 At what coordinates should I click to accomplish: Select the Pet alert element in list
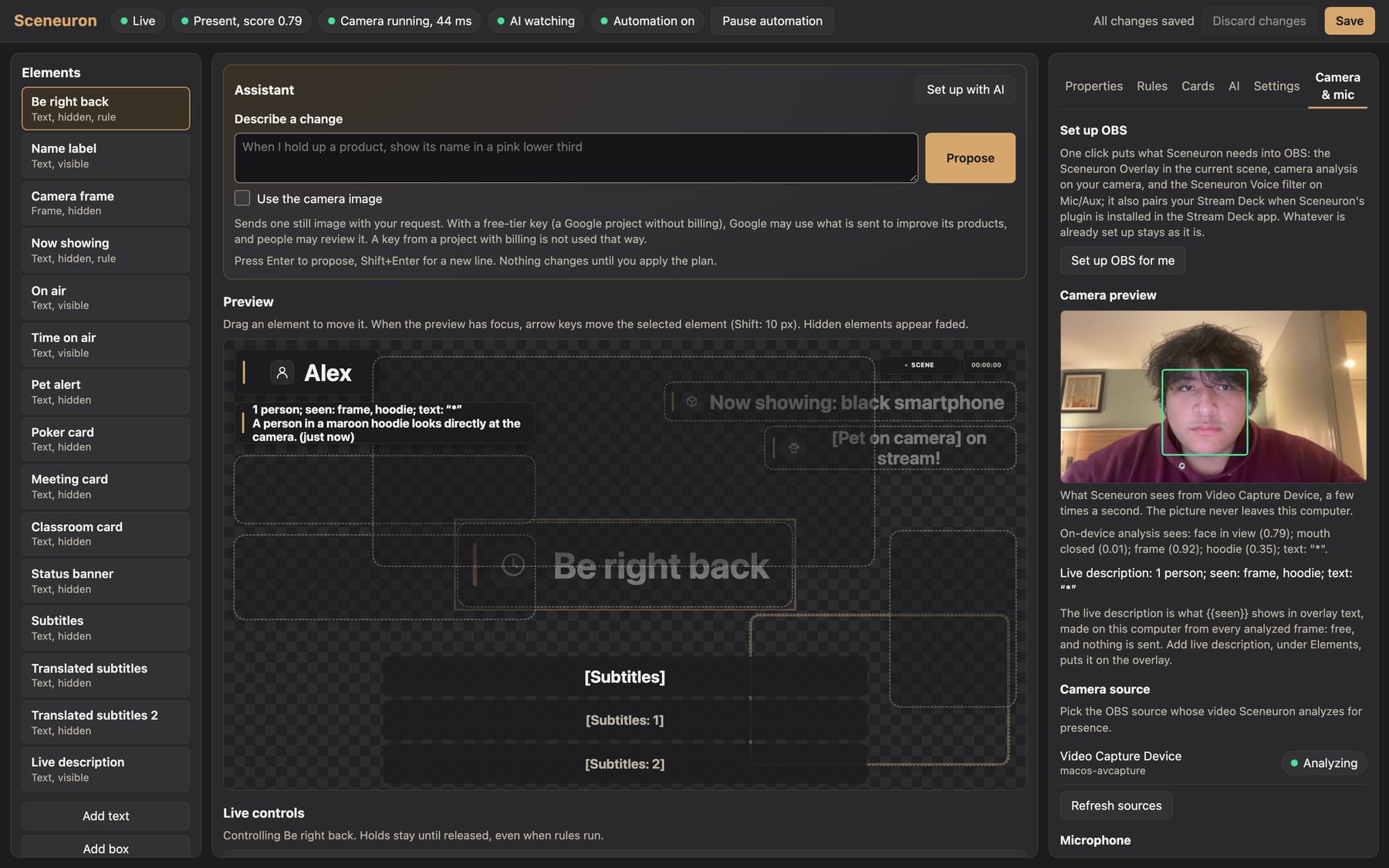106,392
